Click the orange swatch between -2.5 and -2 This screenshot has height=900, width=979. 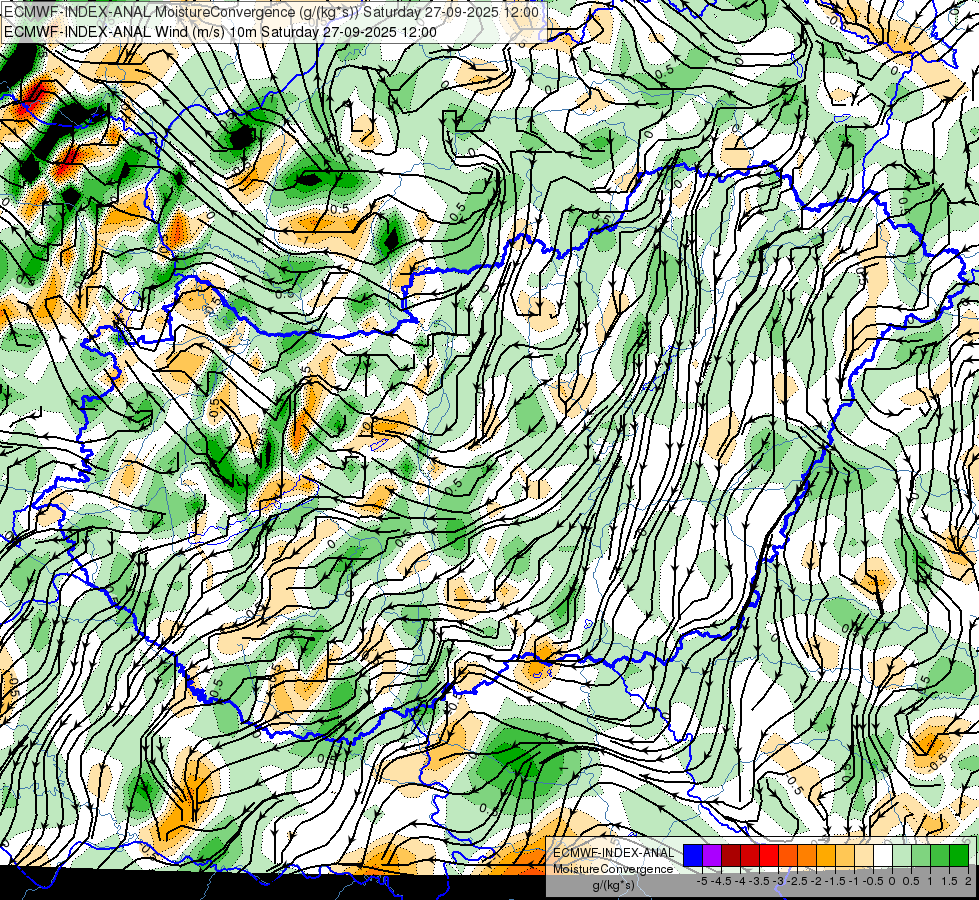pyautogui.click(x=807, y=856)
